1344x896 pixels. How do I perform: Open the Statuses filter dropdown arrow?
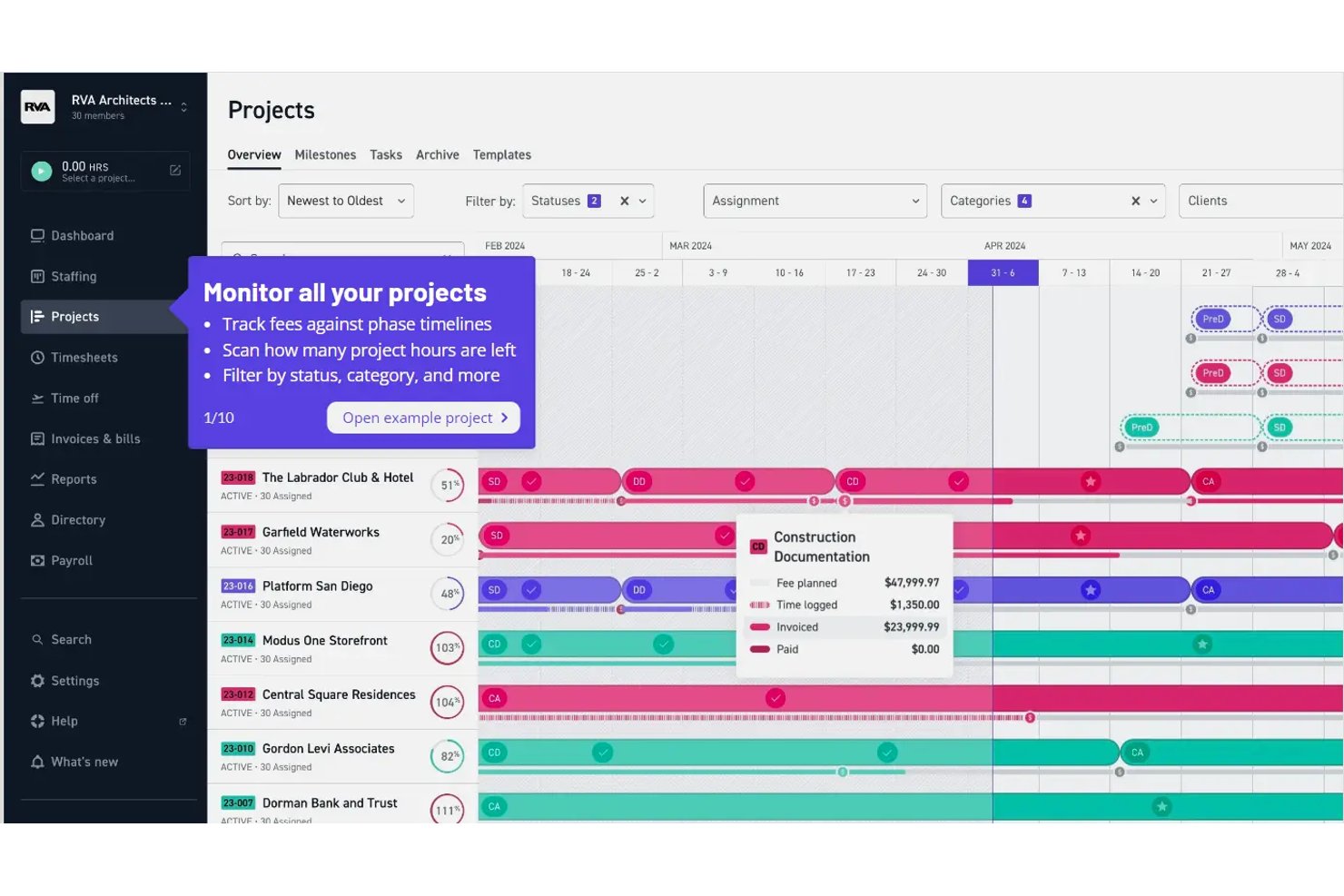pos(643,202)
